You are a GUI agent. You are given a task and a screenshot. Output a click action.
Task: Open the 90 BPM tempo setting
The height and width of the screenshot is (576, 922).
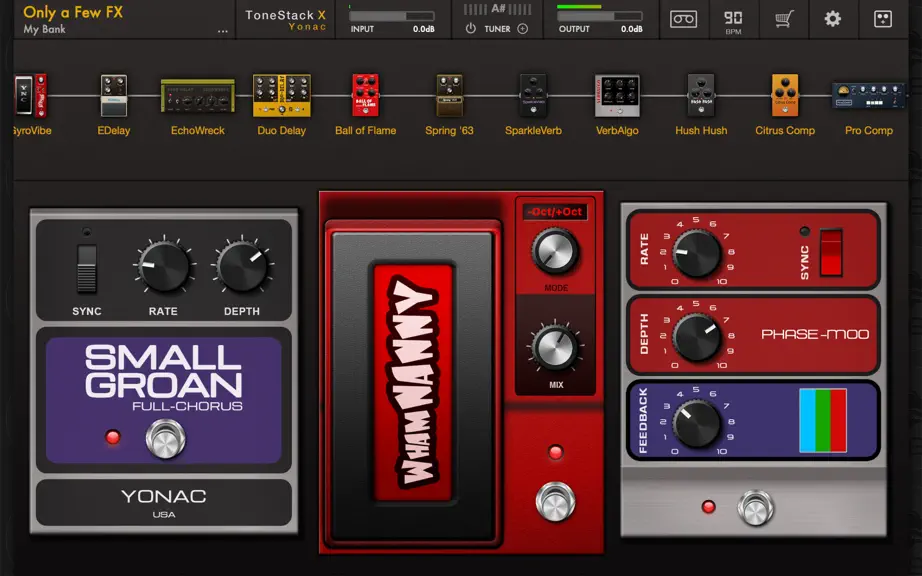(x=733, y=21)
